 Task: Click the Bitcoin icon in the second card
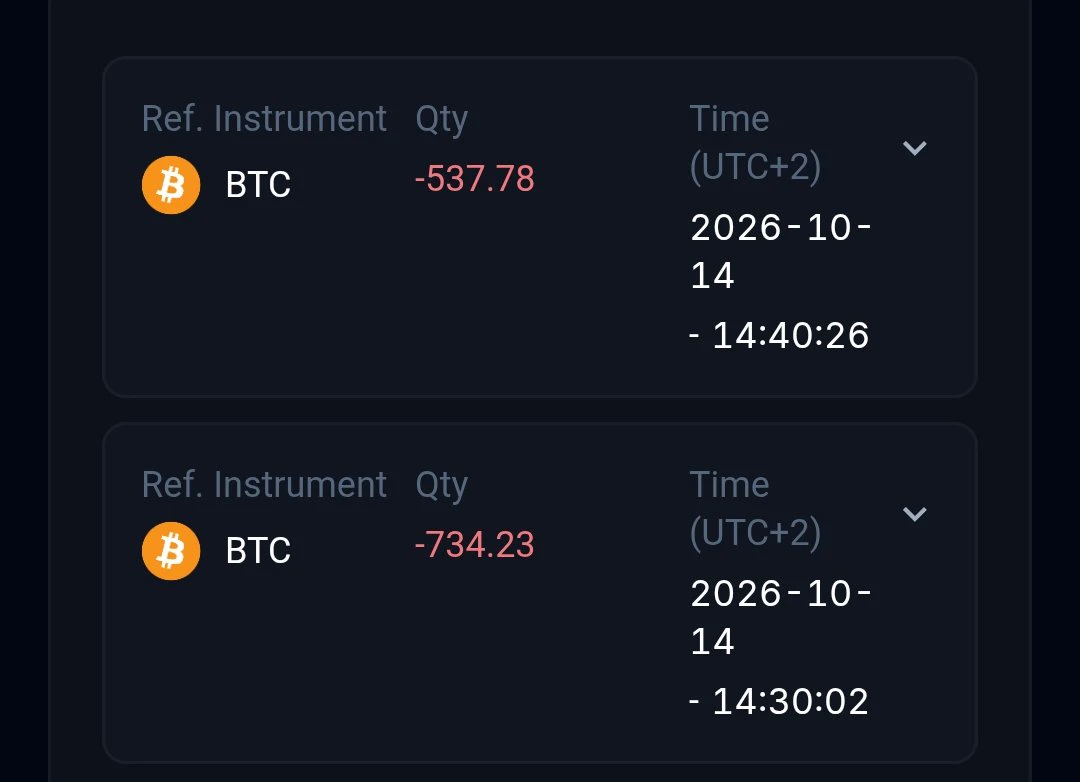(171, 551)
